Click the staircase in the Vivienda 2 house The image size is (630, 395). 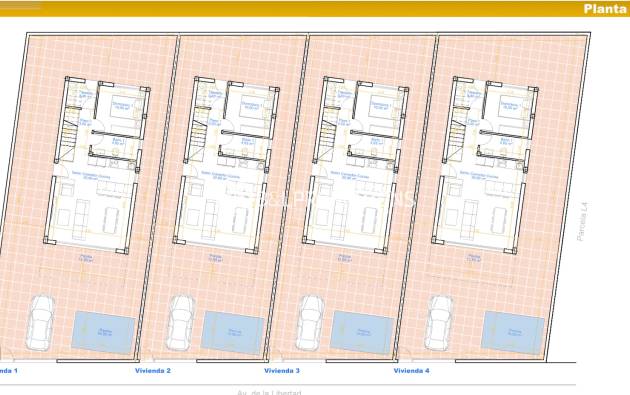pos(198,135)
